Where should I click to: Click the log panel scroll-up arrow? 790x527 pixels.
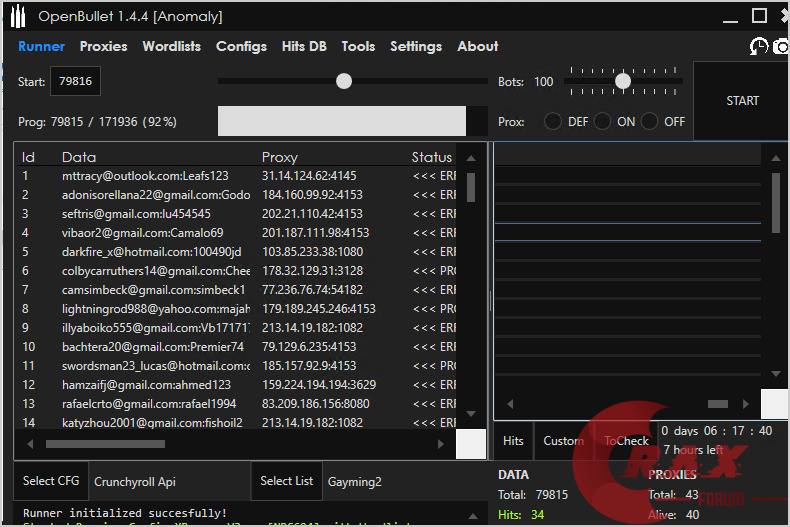point(473,516)
